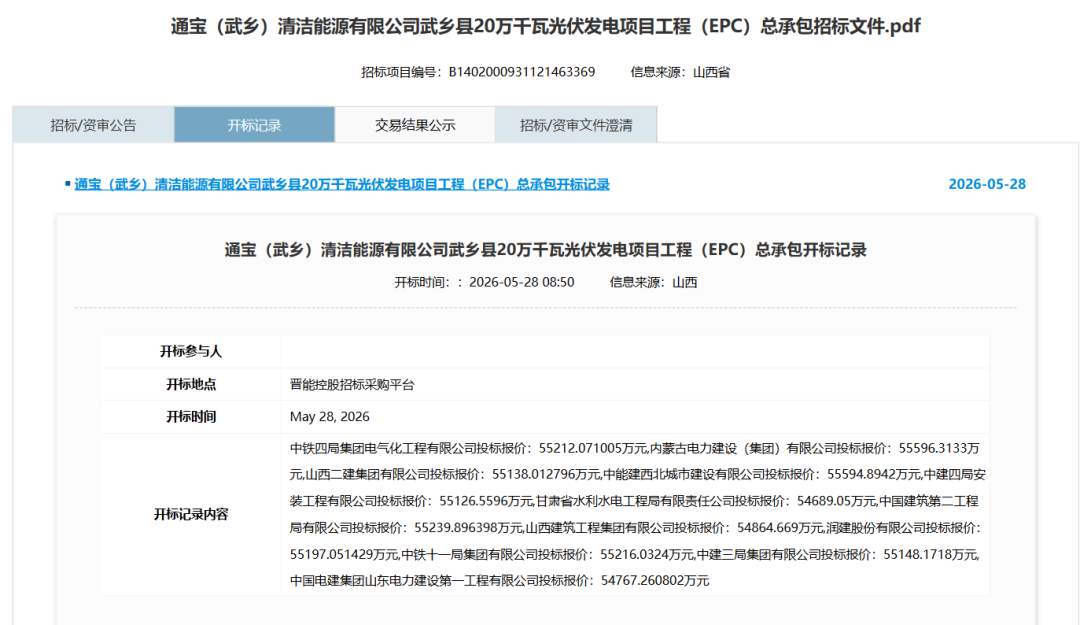Click the 开标记录内容 row label
Viewport: 1080px width, 625px height.
click(191, 514)
